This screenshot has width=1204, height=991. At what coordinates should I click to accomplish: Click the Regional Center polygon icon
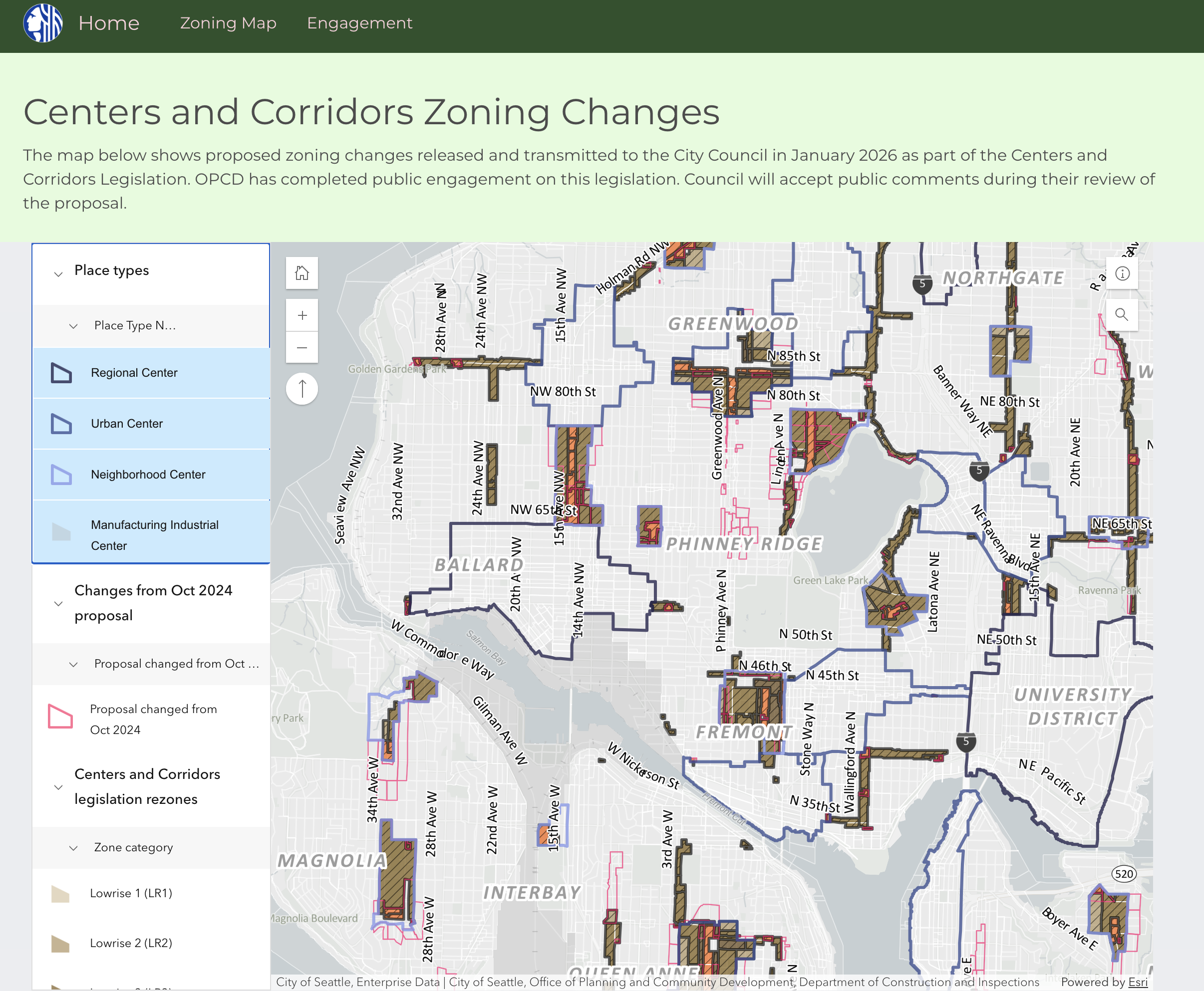tap(61, 373)
